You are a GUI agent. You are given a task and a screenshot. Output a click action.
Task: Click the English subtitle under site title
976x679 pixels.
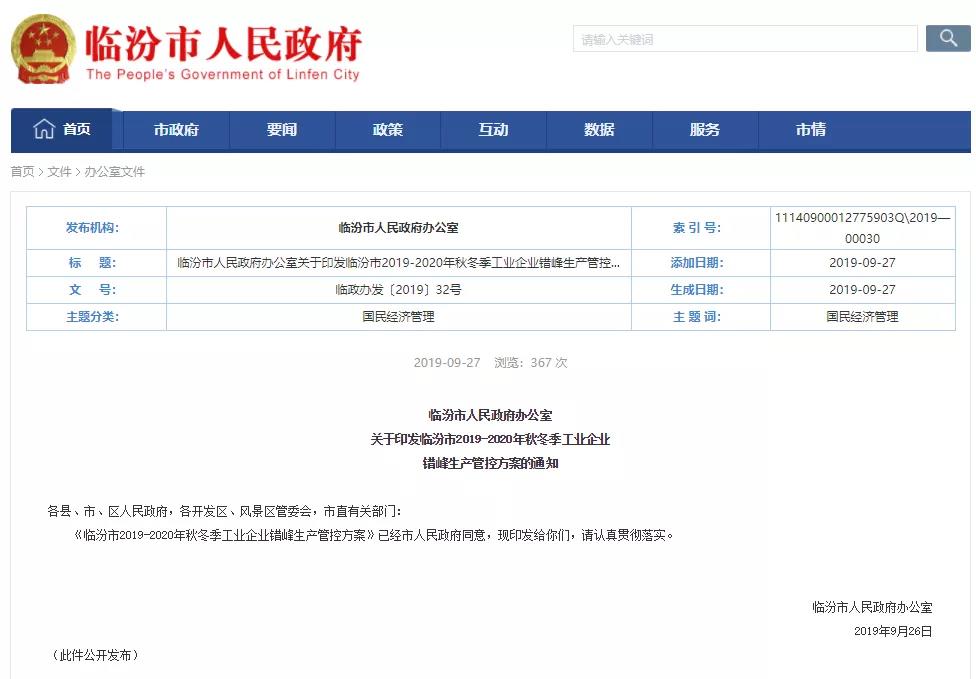[222, 75]
